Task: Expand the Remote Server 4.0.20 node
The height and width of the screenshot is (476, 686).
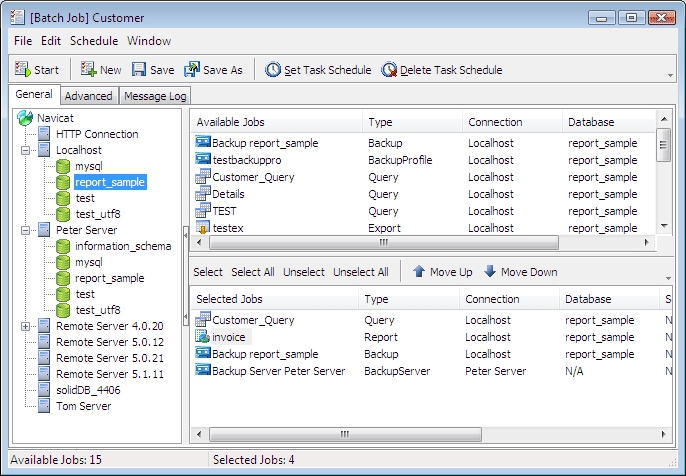Action: point(25,326)
